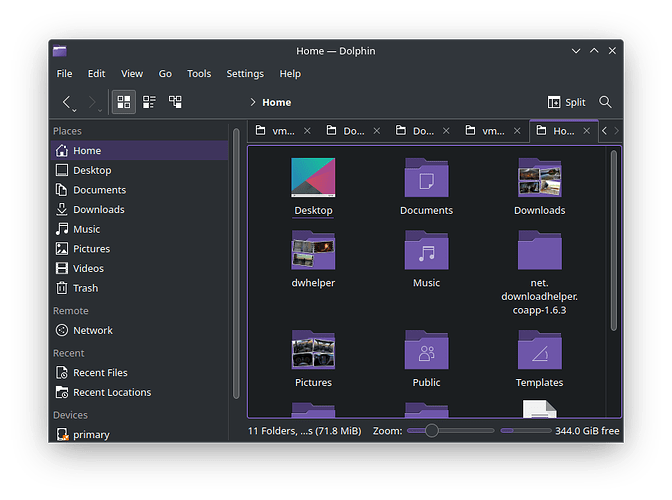
Task: Expand the breadcrumb chevron before Home
Action: 252,102
